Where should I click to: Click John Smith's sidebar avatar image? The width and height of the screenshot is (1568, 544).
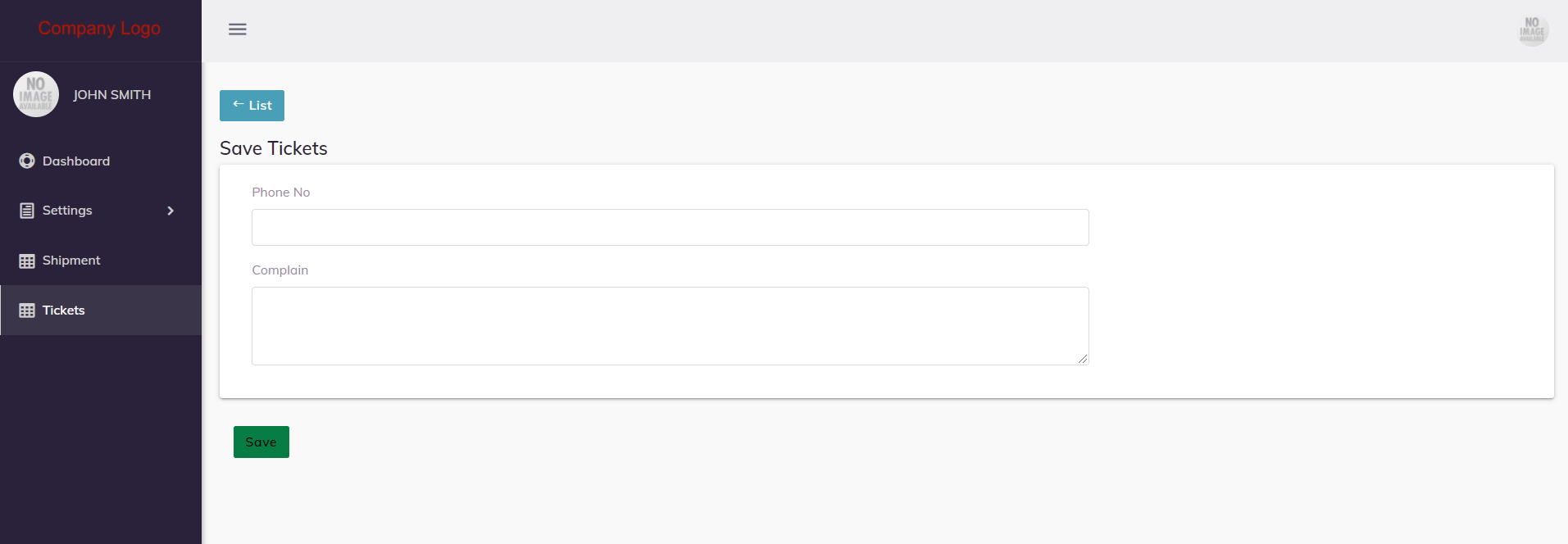point(36,94)
